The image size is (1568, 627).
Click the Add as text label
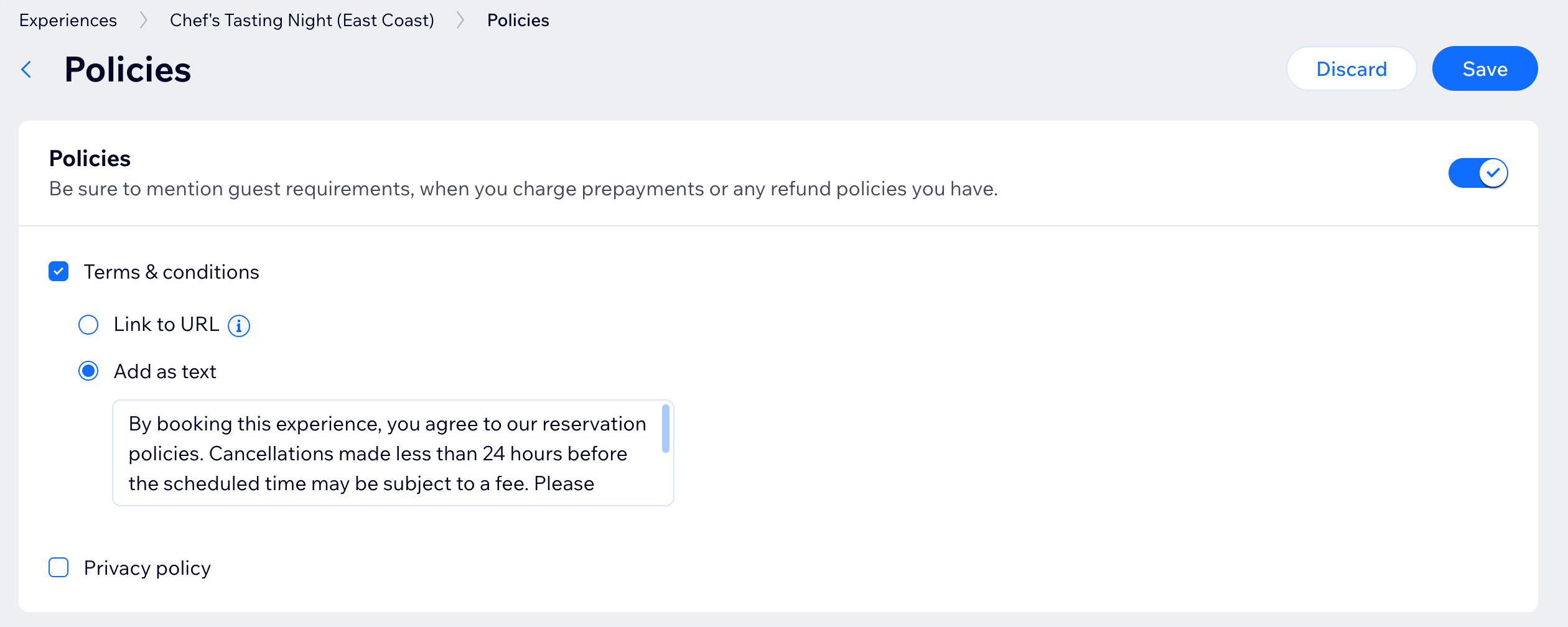click(165, 371)
